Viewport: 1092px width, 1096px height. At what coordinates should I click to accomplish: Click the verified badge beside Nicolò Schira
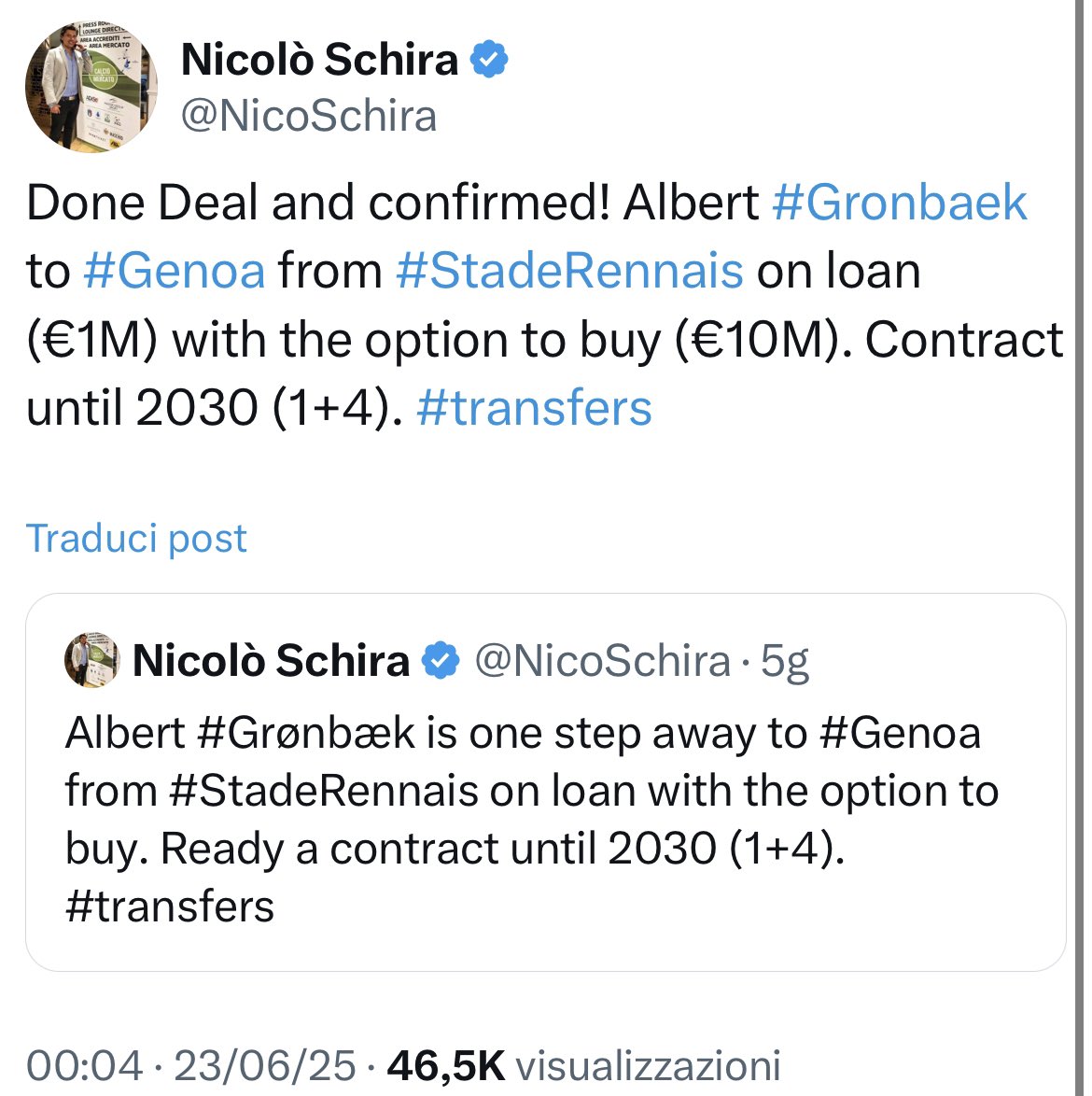point(489,60)
